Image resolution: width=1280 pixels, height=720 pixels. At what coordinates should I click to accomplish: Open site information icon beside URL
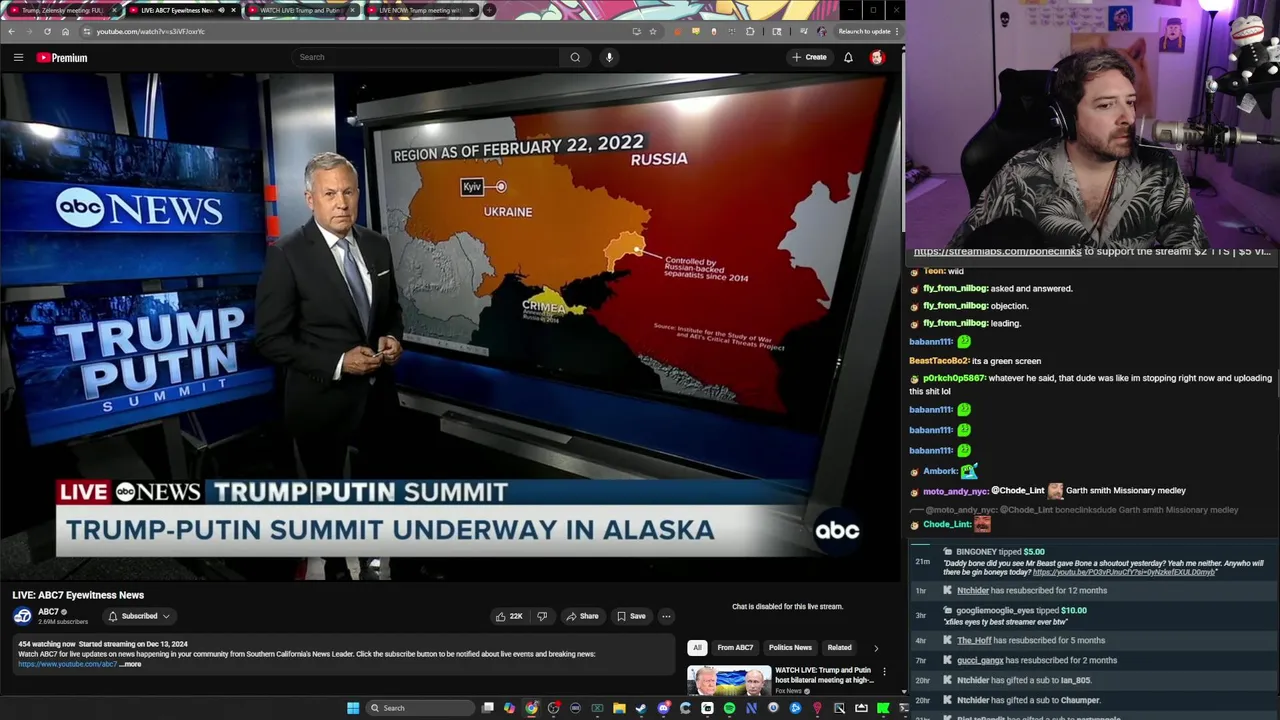click(87, 31)
